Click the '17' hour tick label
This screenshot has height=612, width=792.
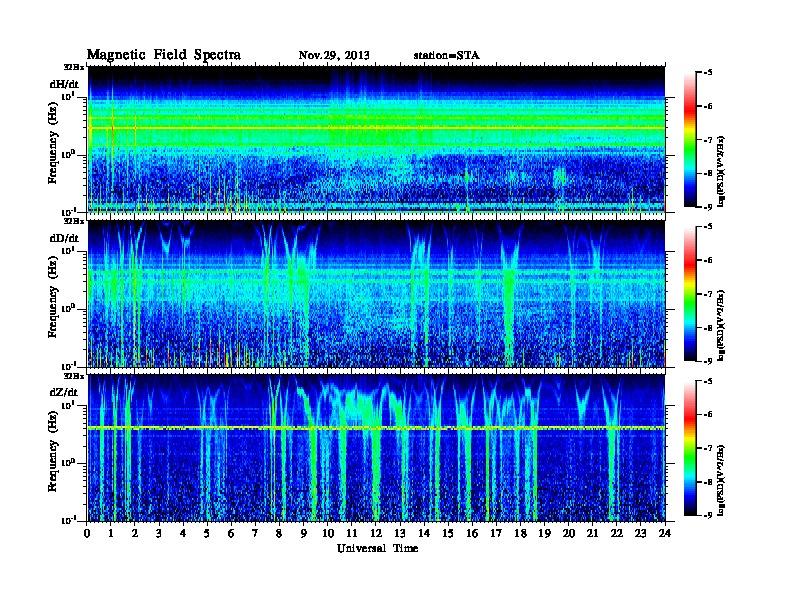coord(496,533)
